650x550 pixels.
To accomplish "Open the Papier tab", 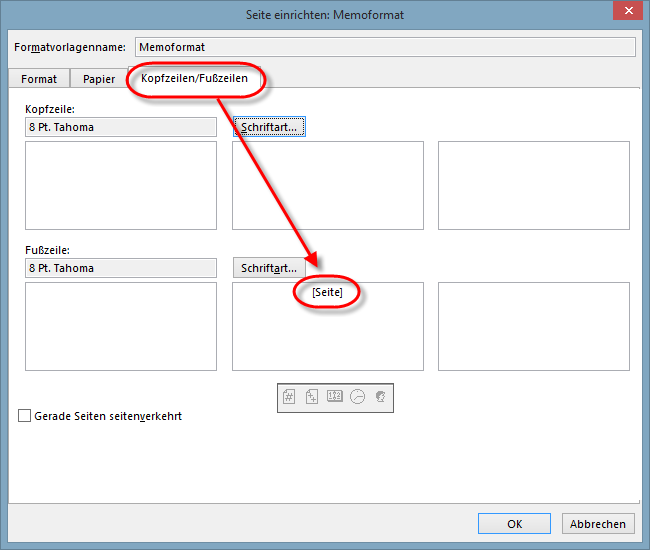I will tap(99, 79).
